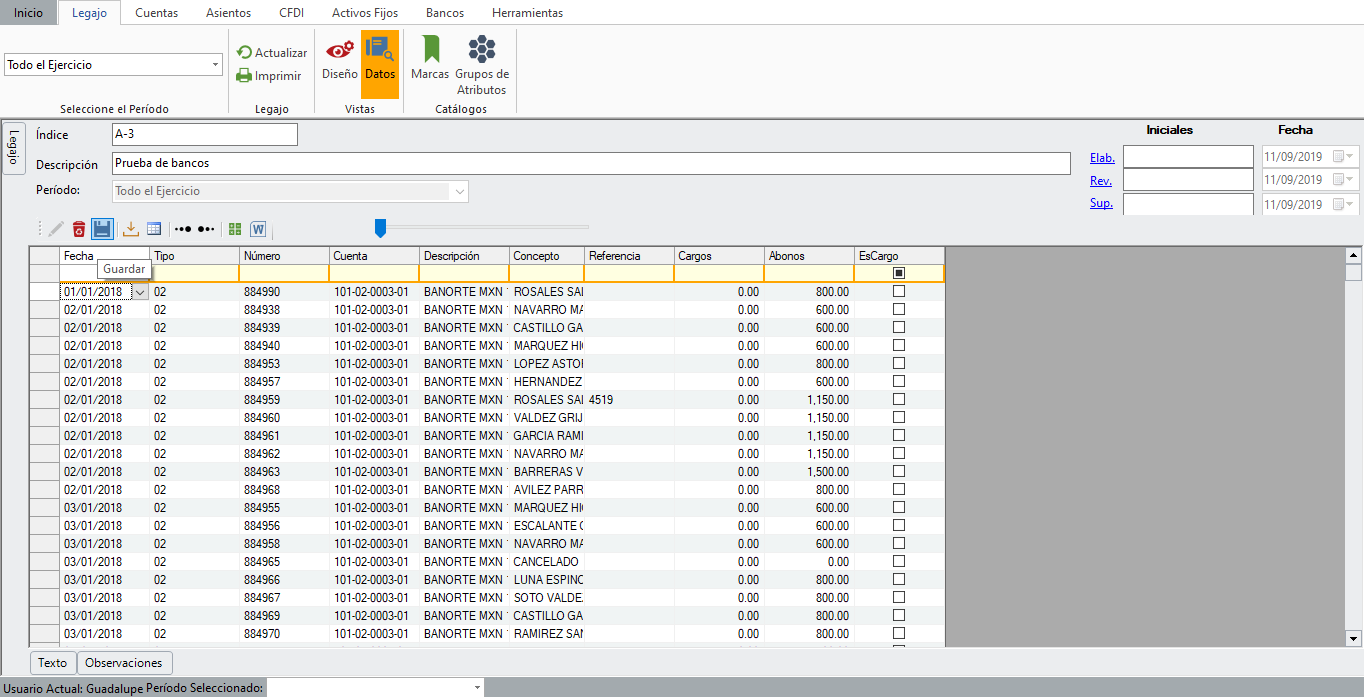Open the Bancos ribbon tab
The image size is (1364, 697).
click(445, 13)
